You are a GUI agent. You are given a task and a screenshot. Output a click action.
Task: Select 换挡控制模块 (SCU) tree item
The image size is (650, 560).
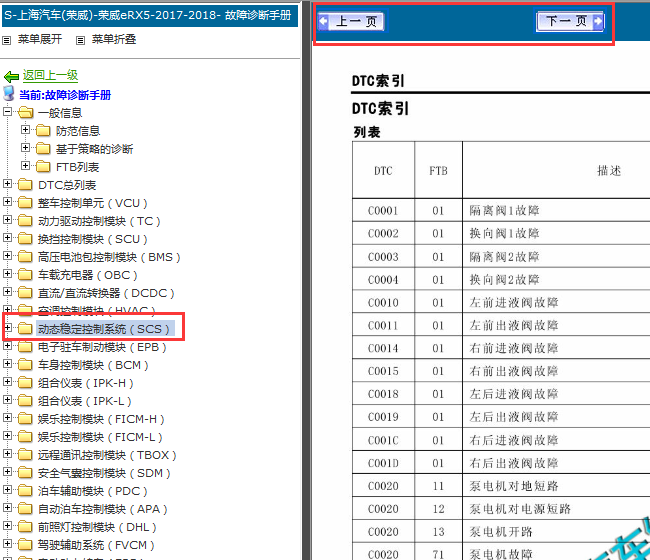(92, 239)
